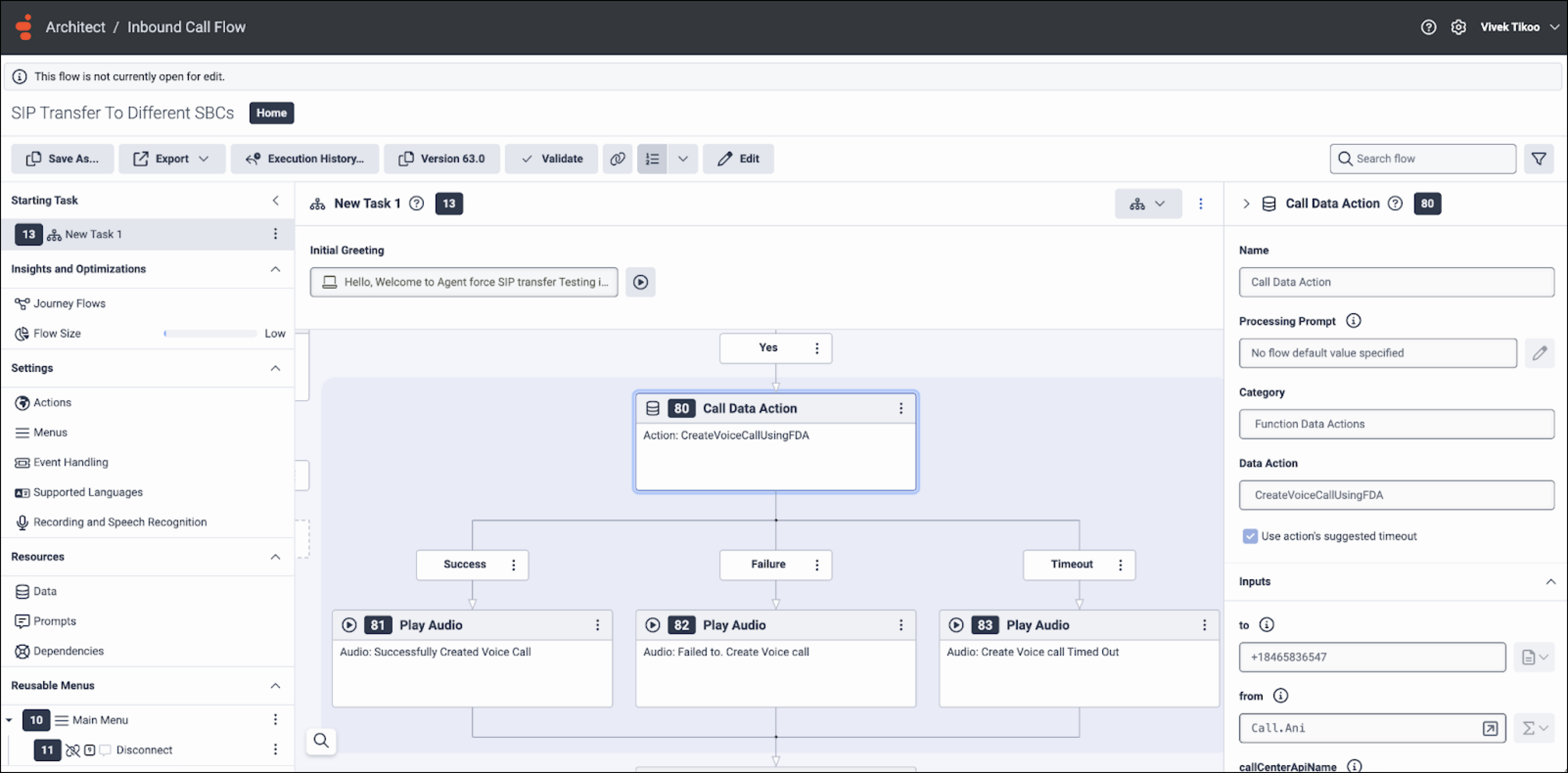
Task: Open dropdown arrow next to list view
Action: click(x=682, y=159)
